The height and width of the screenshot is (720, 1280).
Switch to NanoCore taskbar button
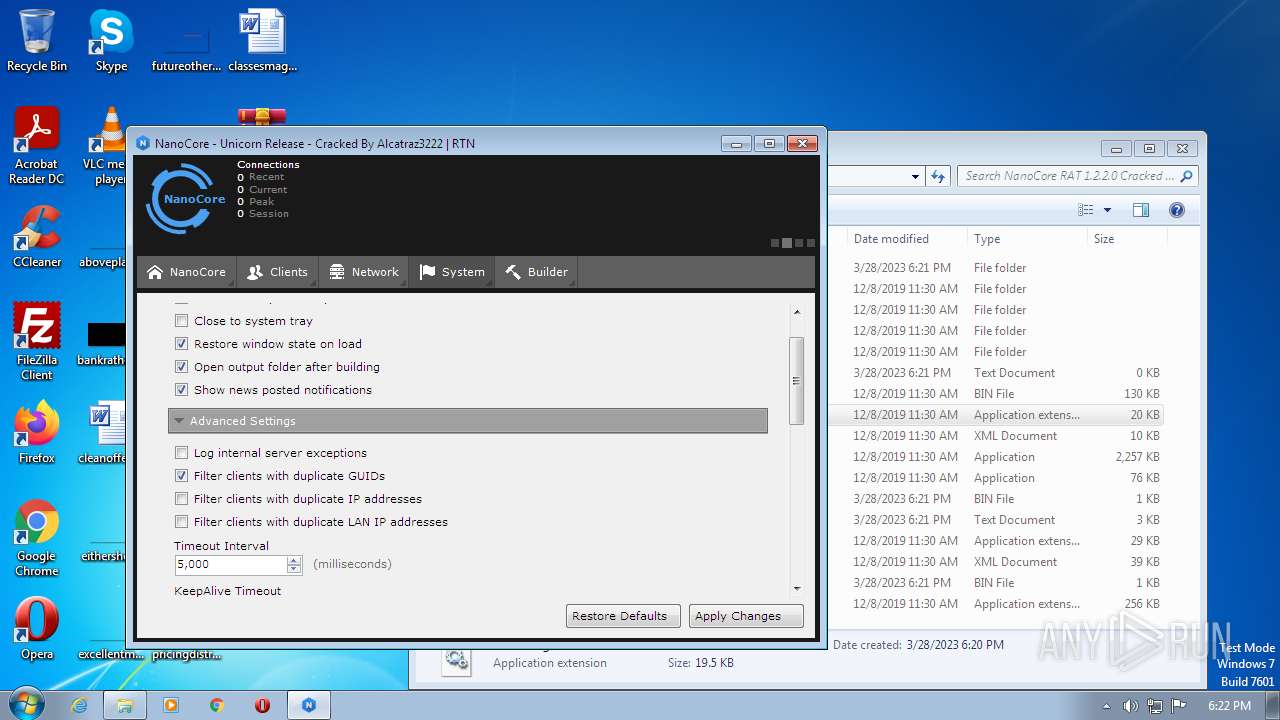coord(309,705)
